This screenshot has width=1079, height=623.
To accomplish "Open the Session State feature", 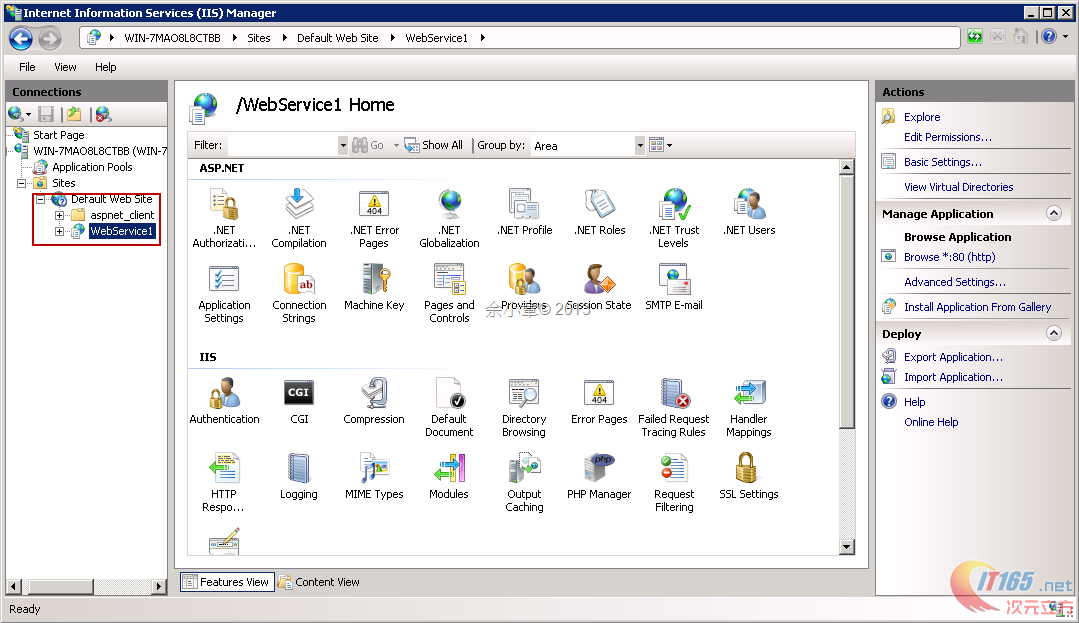I will tap(599, 287).
